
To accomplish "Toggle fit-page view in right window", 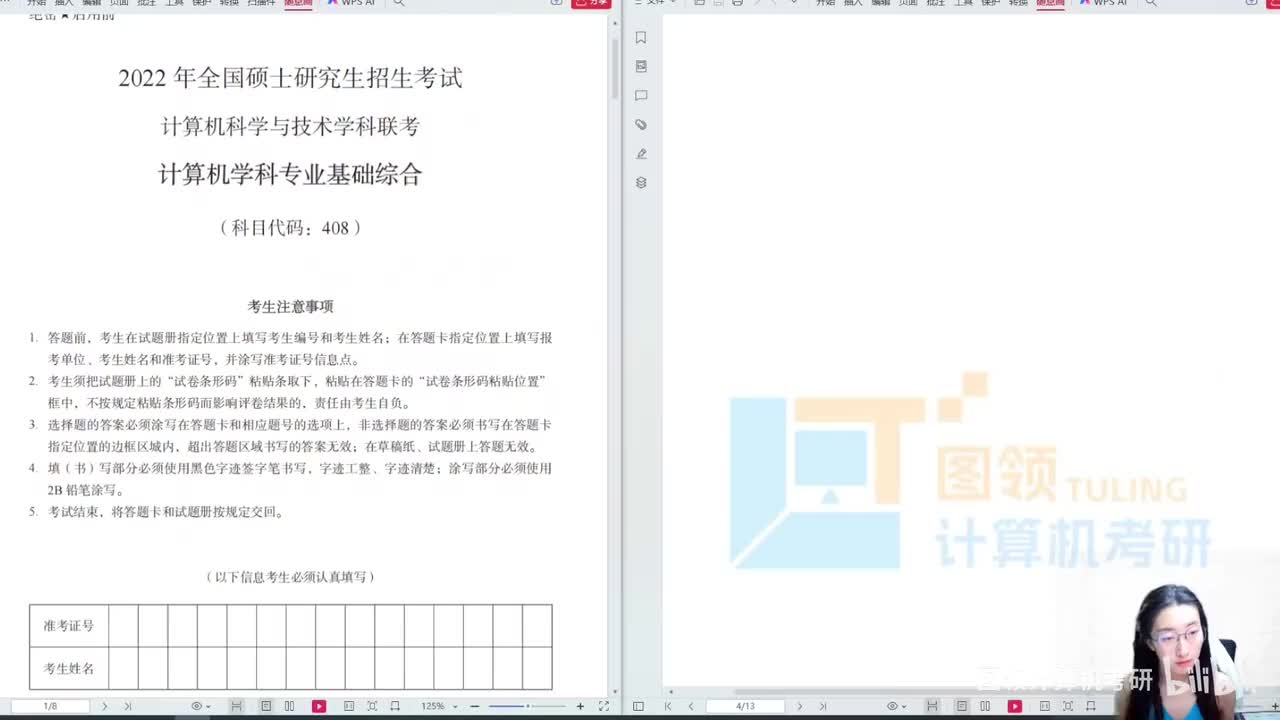I will (x=1067, y=706).
